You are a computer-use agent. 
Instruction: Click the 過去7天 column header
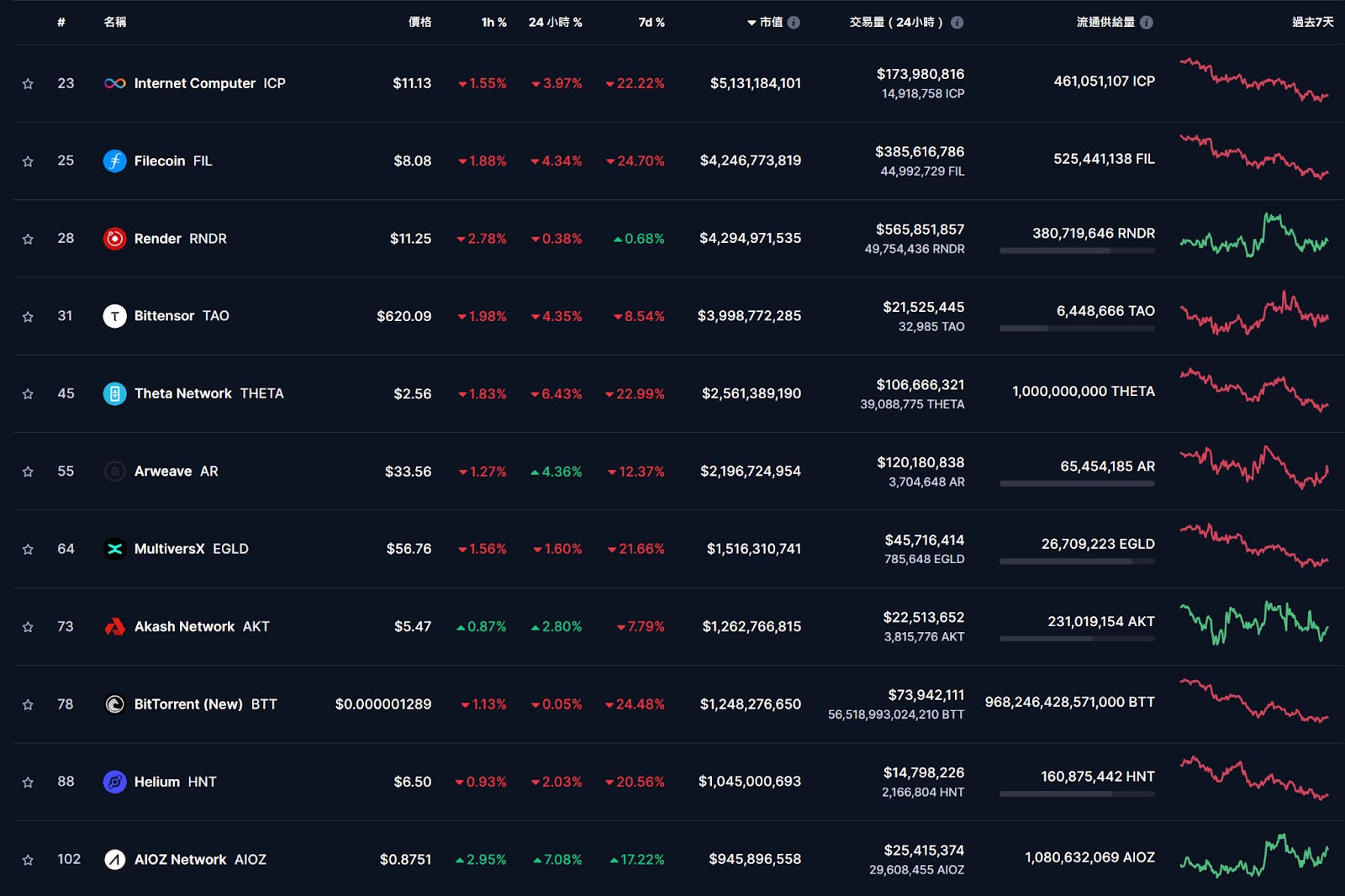click(1312, 23)
